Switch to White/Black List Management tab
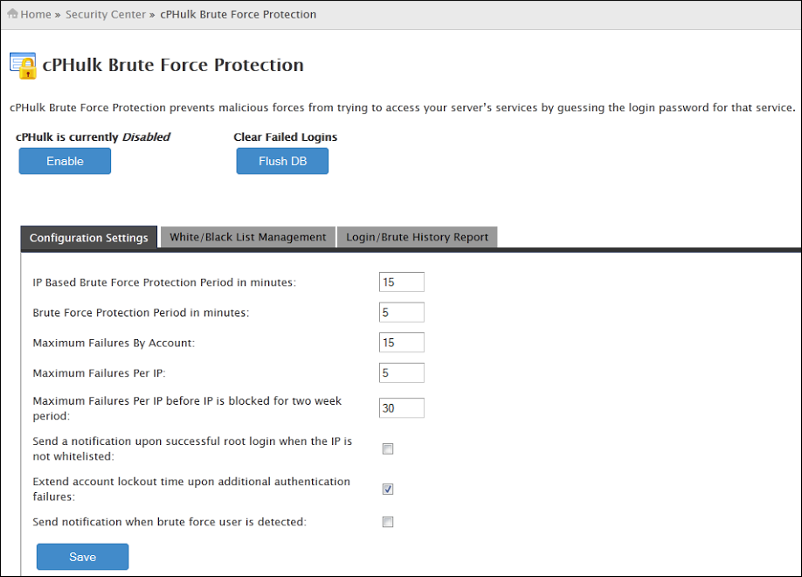802x577 pixels. [248, 237]
